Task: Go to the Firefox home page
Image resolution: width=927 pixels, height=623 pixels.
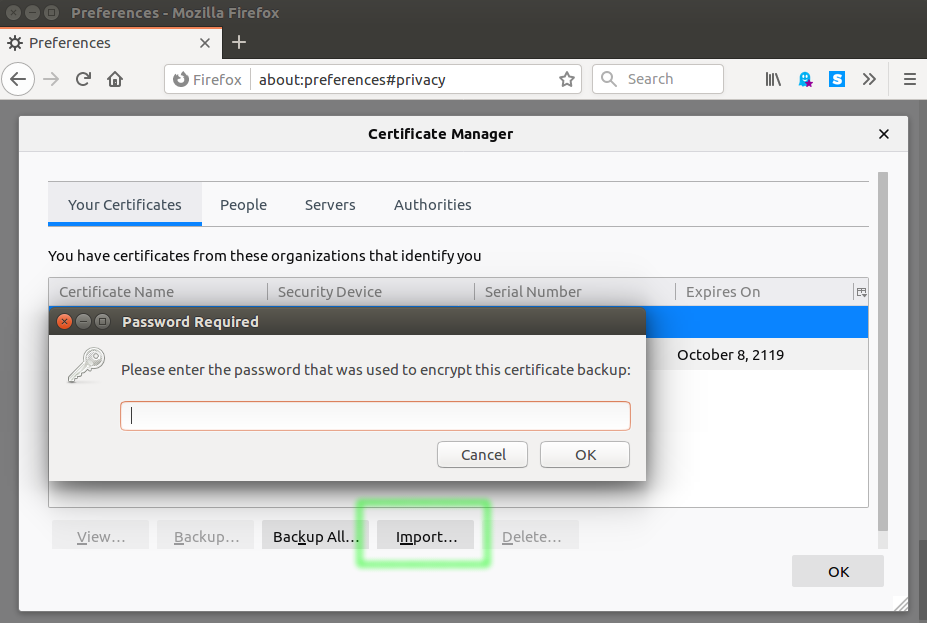Action: pos(114,79)
